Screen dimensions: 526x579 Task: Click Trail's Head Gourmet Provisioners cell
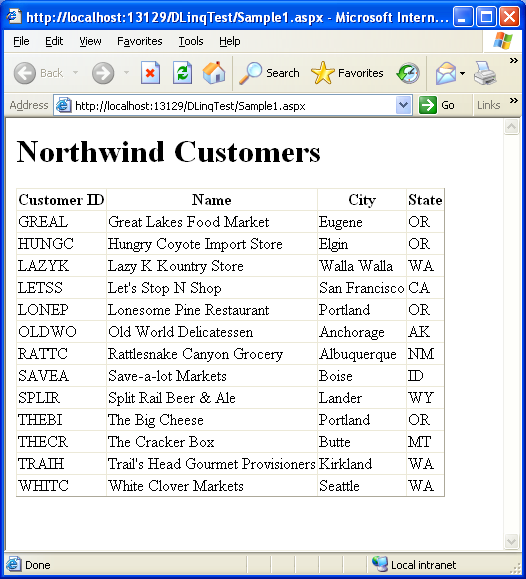click(x=212, y=463)
